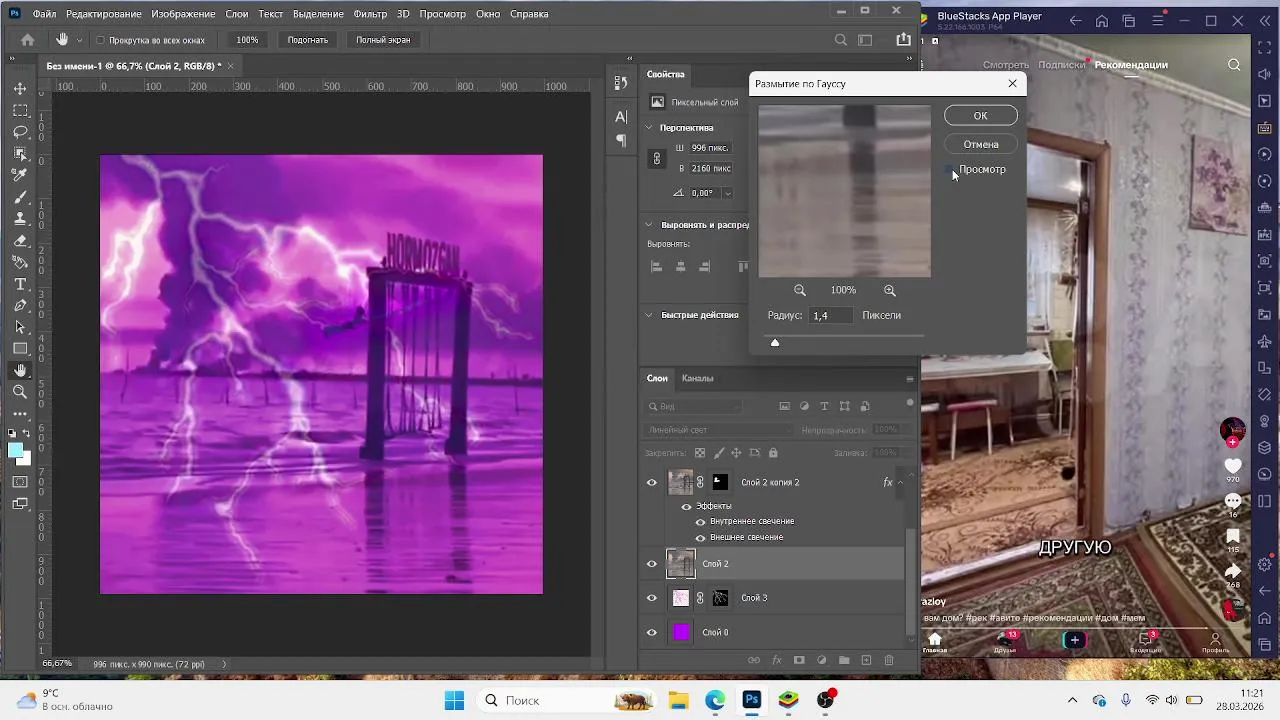
Task: Toggle the Preview (Просмотр) checkbox
Action: tap(951, 170)
